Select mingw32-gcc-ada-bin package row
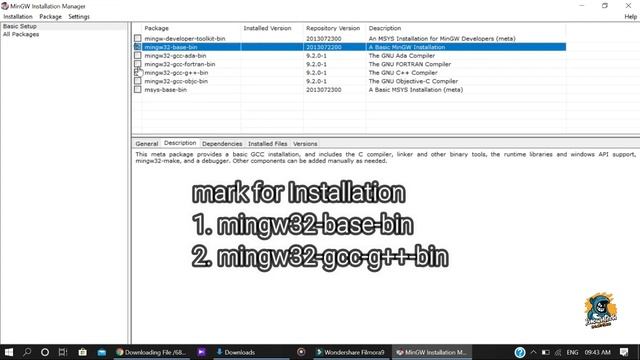Viewport: 640px width, 360px height. 350,56
